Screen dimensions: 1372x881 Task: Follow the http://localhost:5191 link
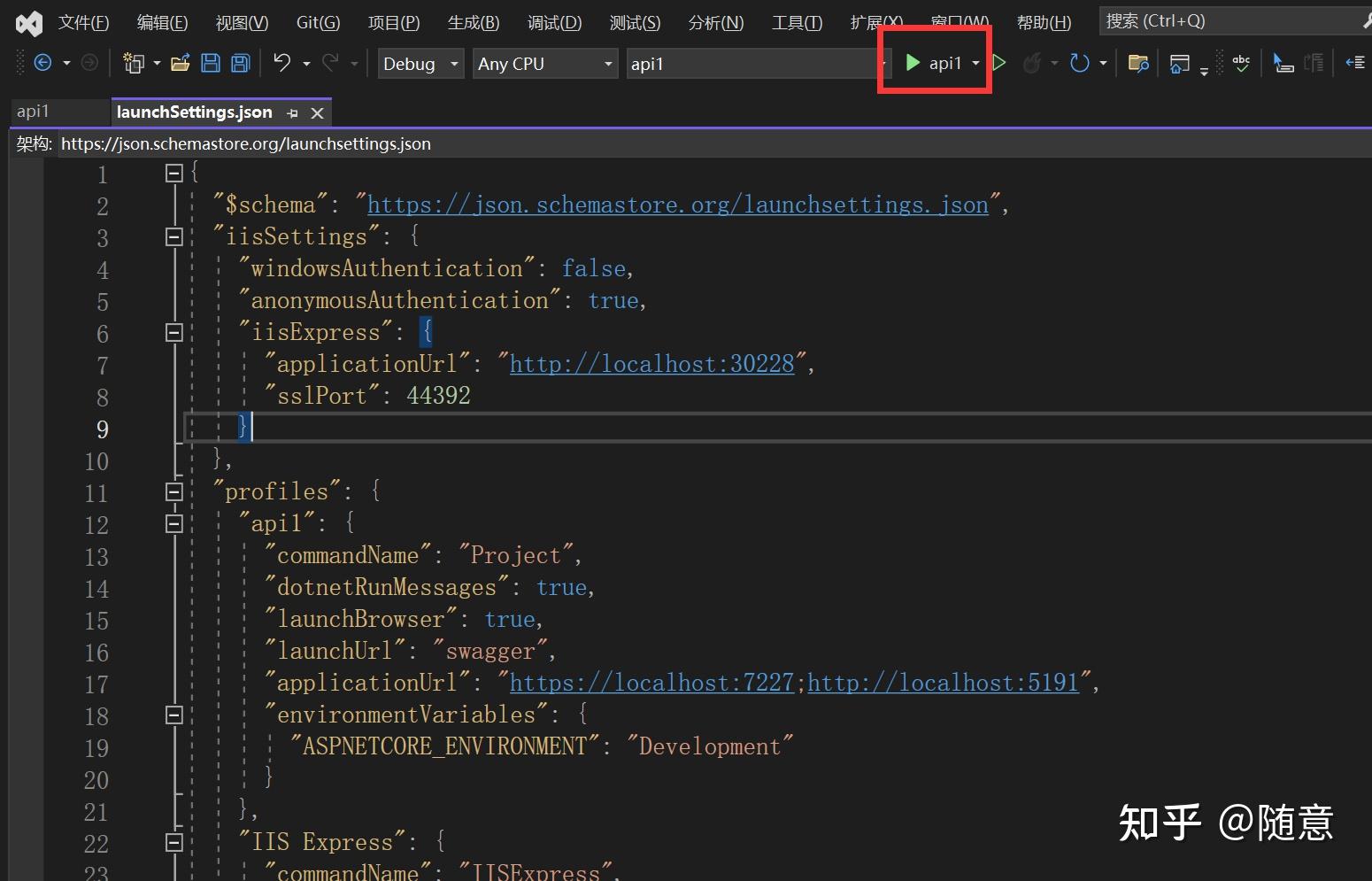point(944,684)
